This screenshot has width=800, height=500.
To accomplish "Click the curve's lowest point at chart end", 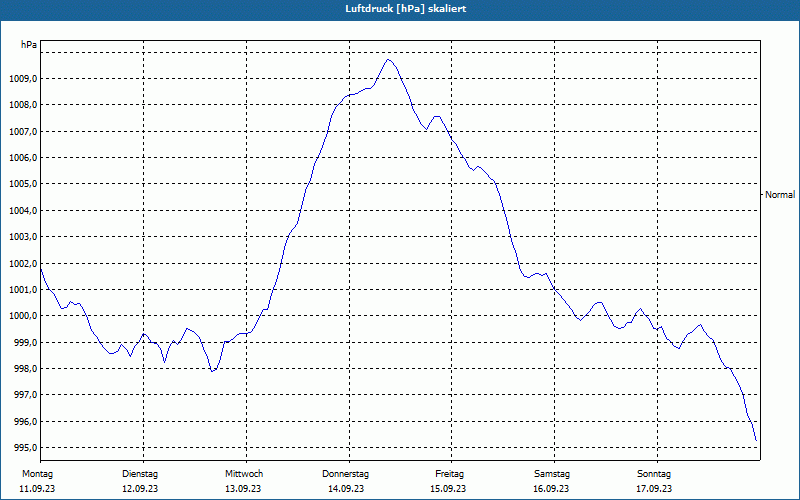I will [x=756, y=440].
